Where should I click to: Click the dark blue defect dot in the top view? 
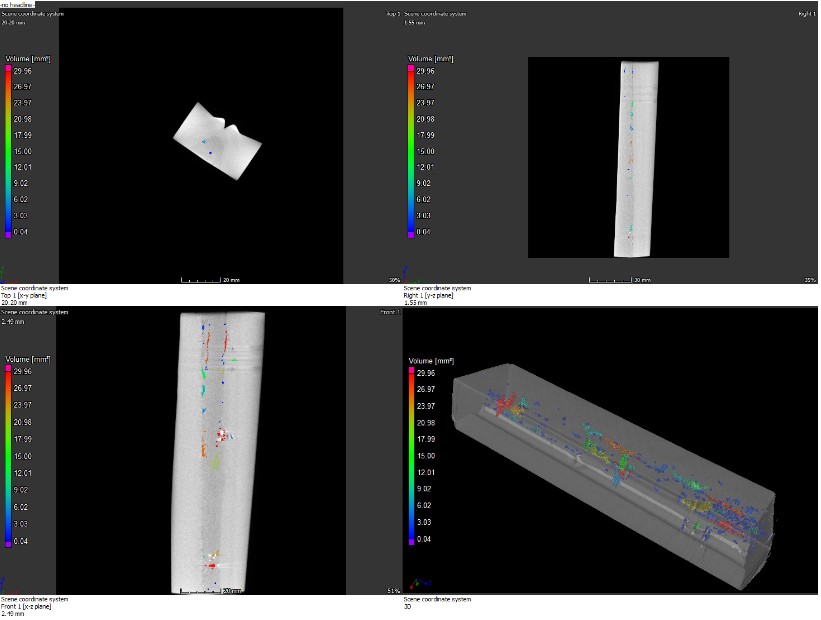pyautogui.click(x=210, y=152)
